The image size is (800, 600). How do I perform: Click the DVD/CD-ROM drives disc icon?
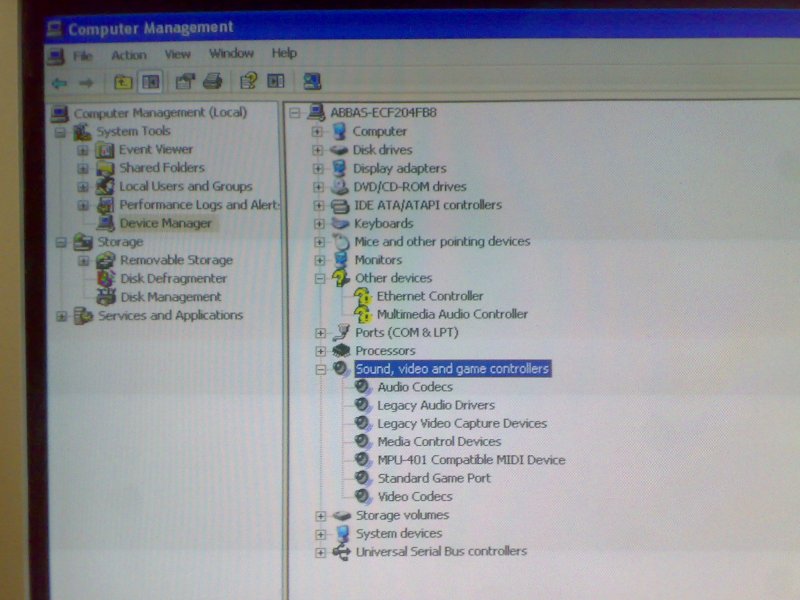pos(339,187)
